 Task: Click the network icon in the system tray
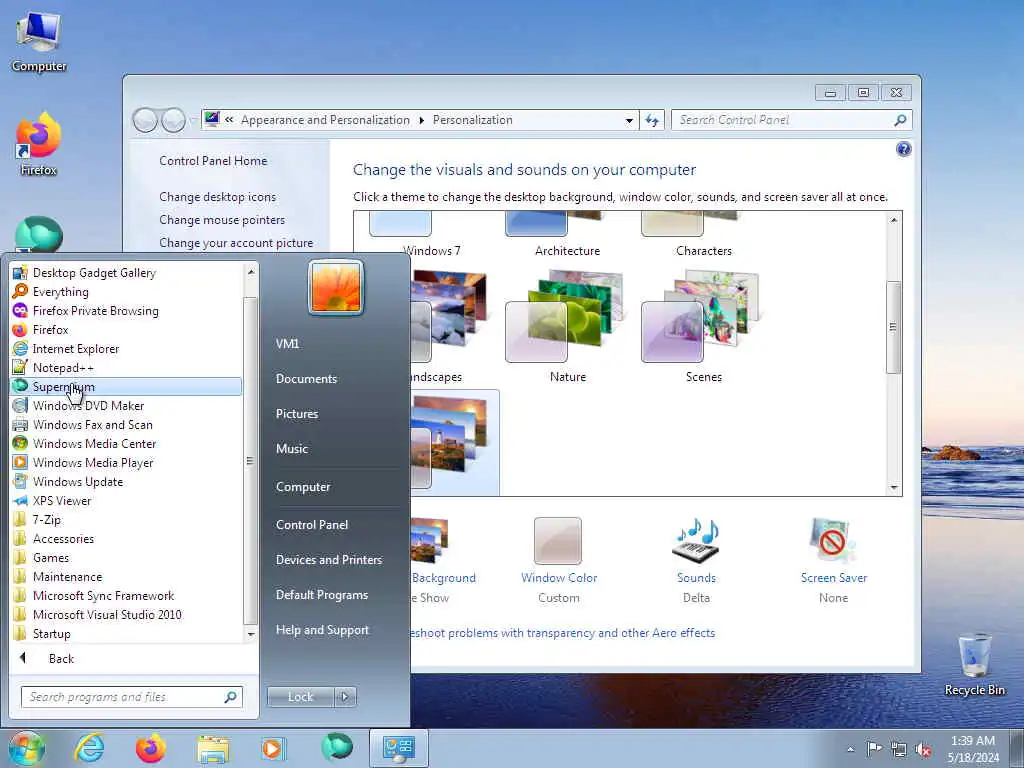coord(899,749)
